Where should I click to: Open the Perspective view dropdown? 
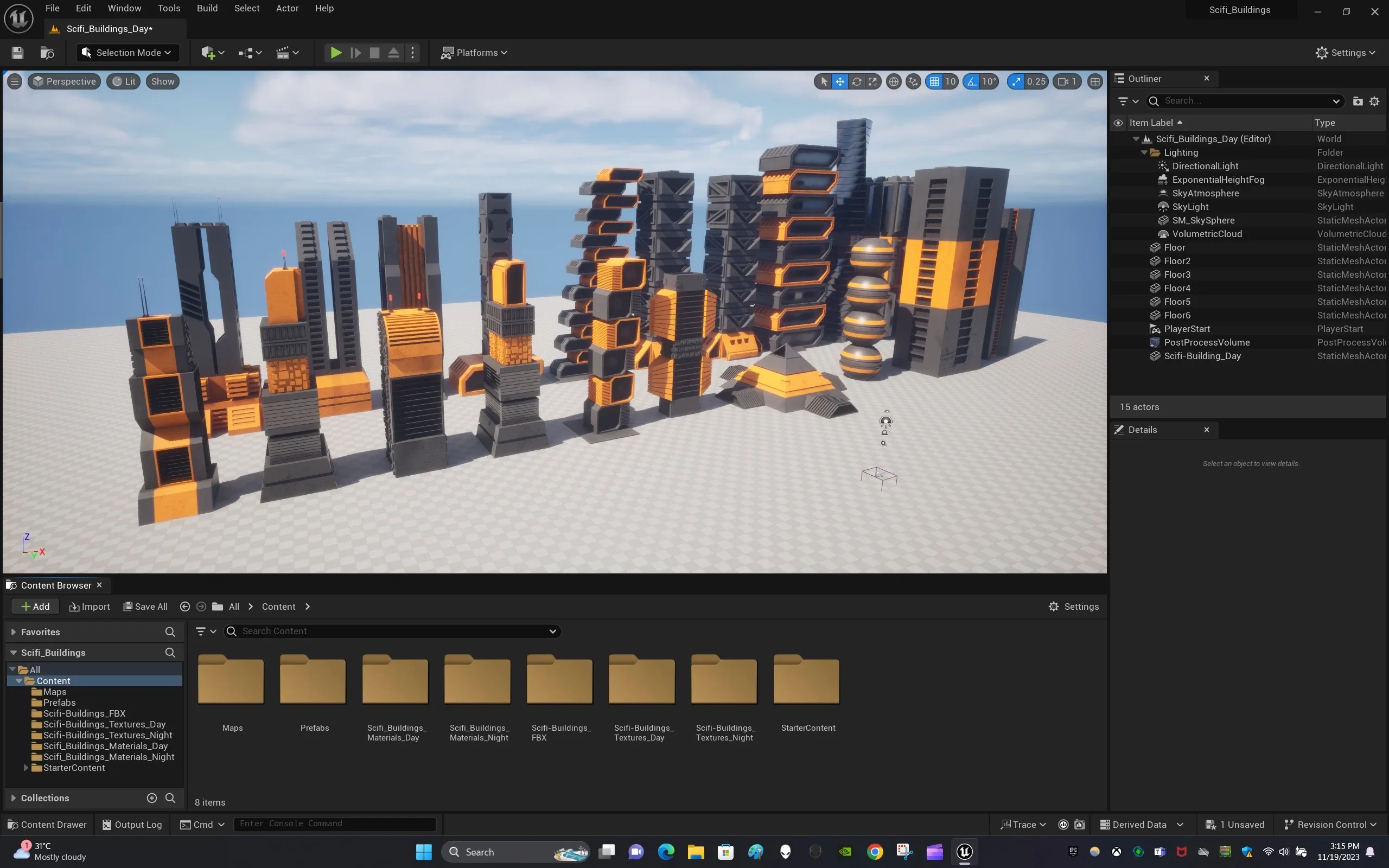coord(63,81)
